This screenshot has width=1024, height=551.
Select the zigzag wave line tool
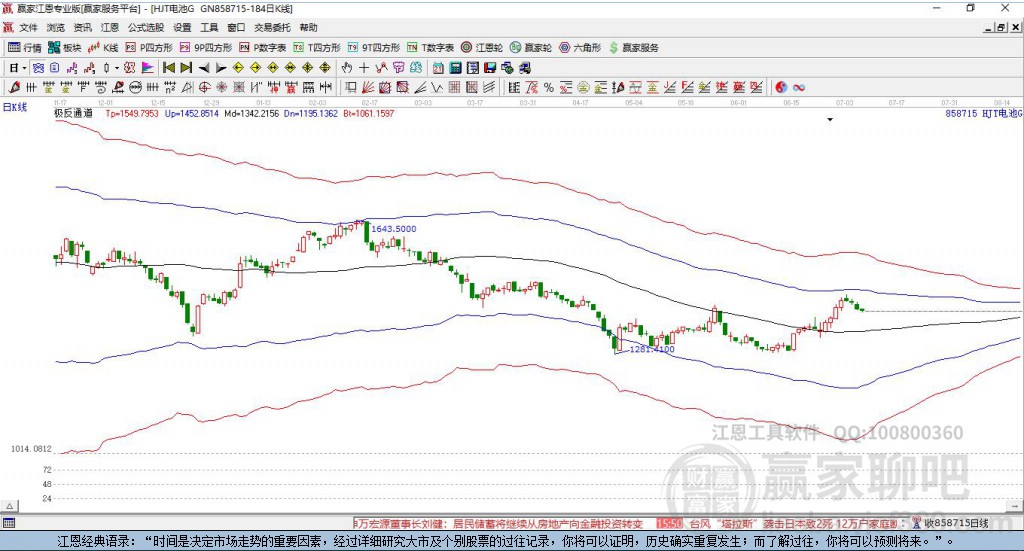coord(437,87)
